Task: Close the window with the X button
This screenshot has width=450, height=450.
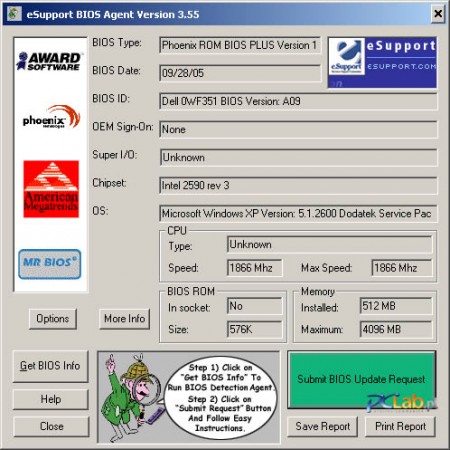Action: coord(438,14)
